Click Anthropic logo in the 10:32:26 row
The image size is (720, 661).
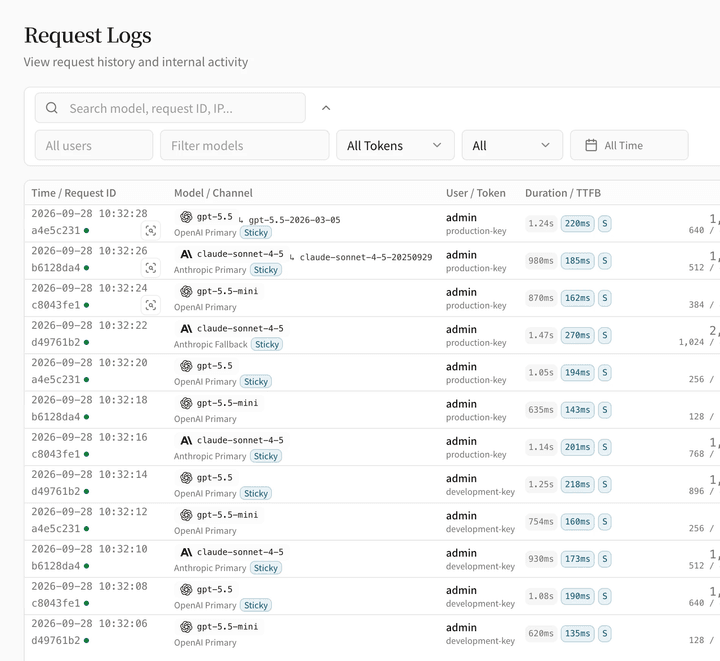[186, 254]
